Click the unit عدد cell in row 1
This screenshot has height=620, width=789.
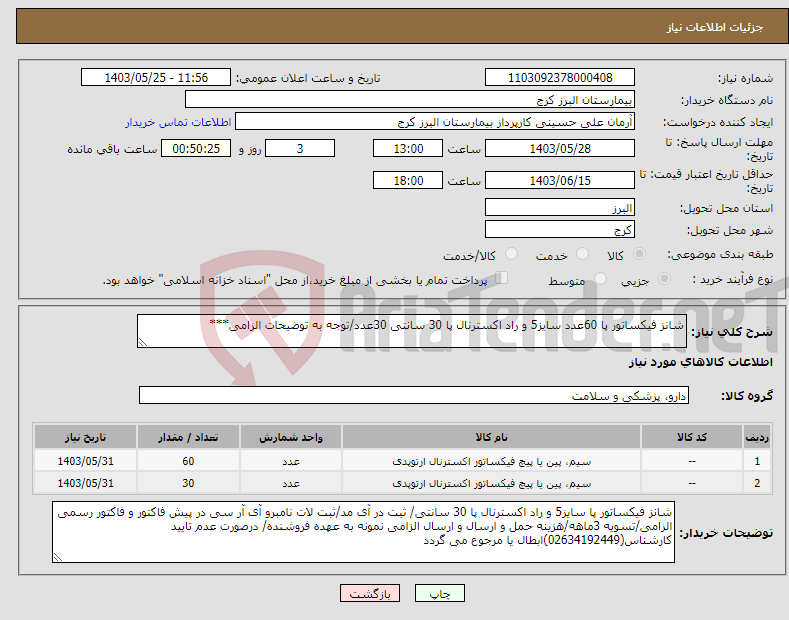click(x=291, y=461)
